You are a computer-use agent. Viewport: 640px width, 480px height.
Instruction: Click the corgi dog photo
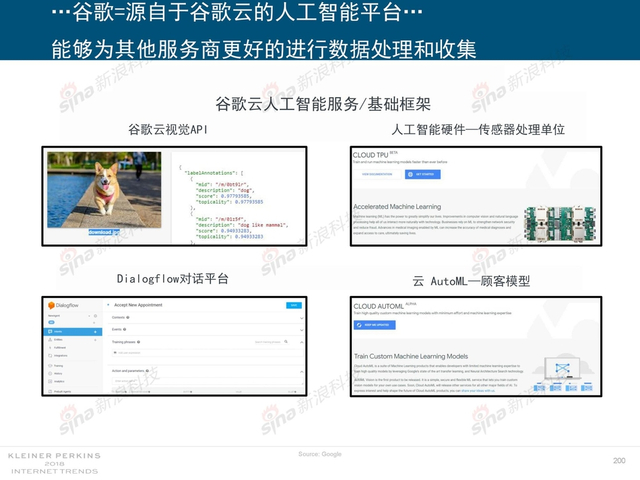(104, 189)
